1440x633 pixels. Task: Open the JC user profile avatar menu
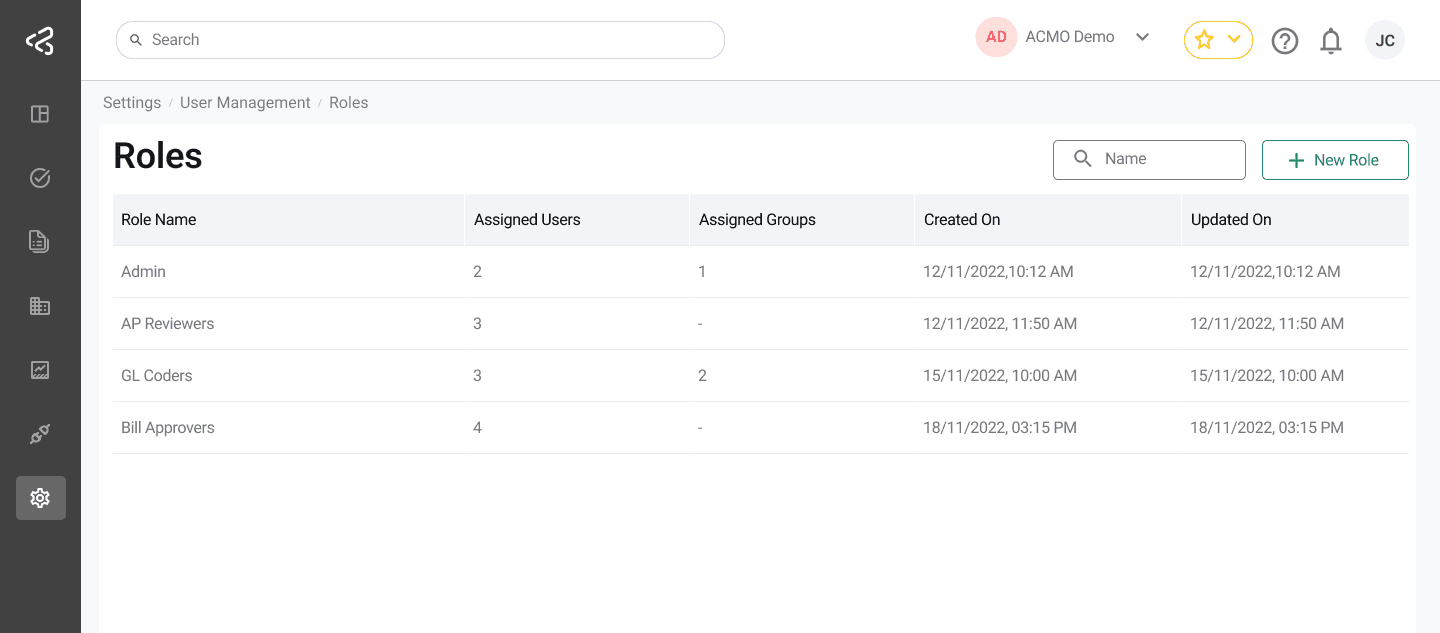point(1385,40)
